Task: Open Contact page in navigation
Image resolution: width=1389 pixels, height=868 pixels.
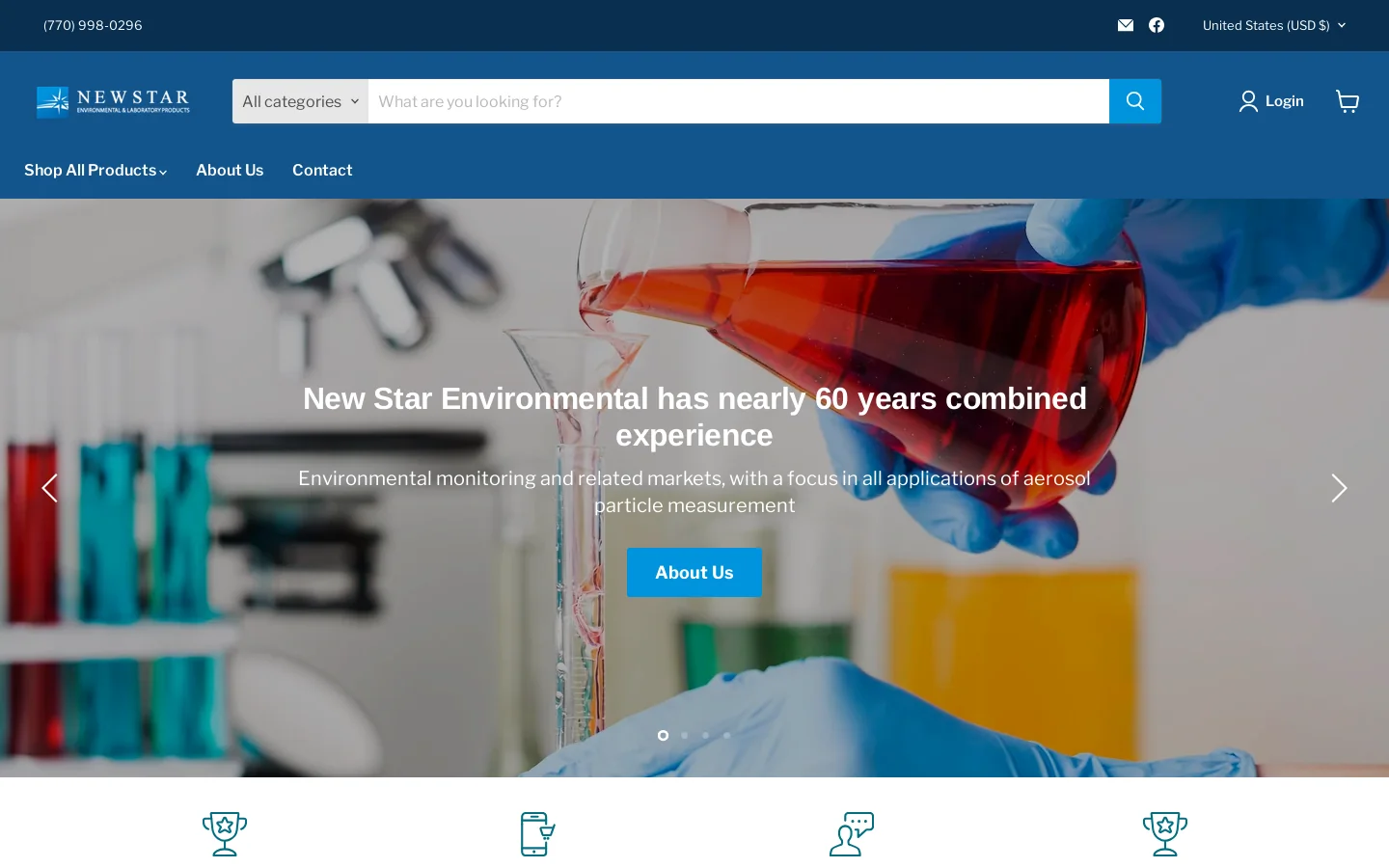Action: point(322,170)
